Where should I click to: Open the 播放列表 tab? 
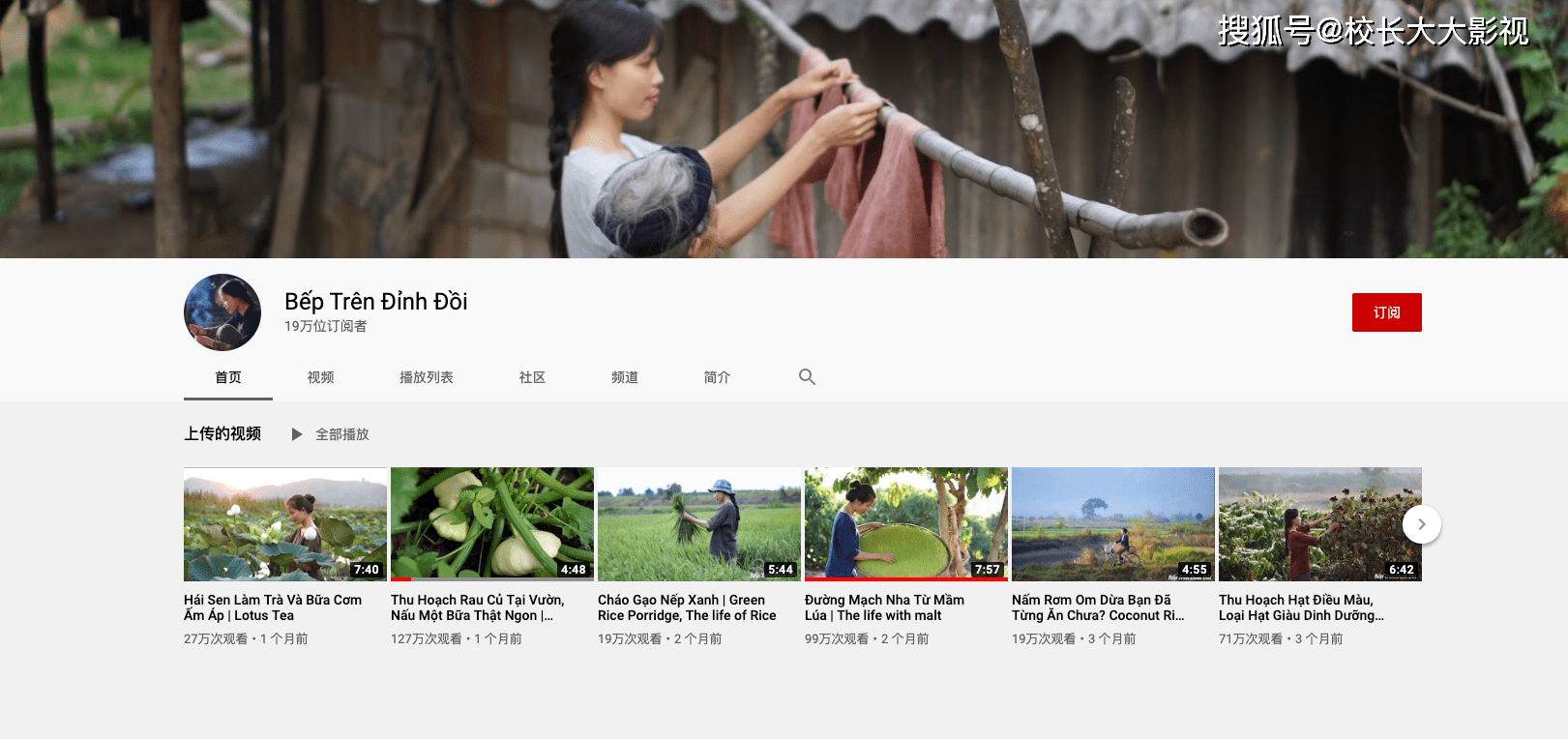click(427, 377)
